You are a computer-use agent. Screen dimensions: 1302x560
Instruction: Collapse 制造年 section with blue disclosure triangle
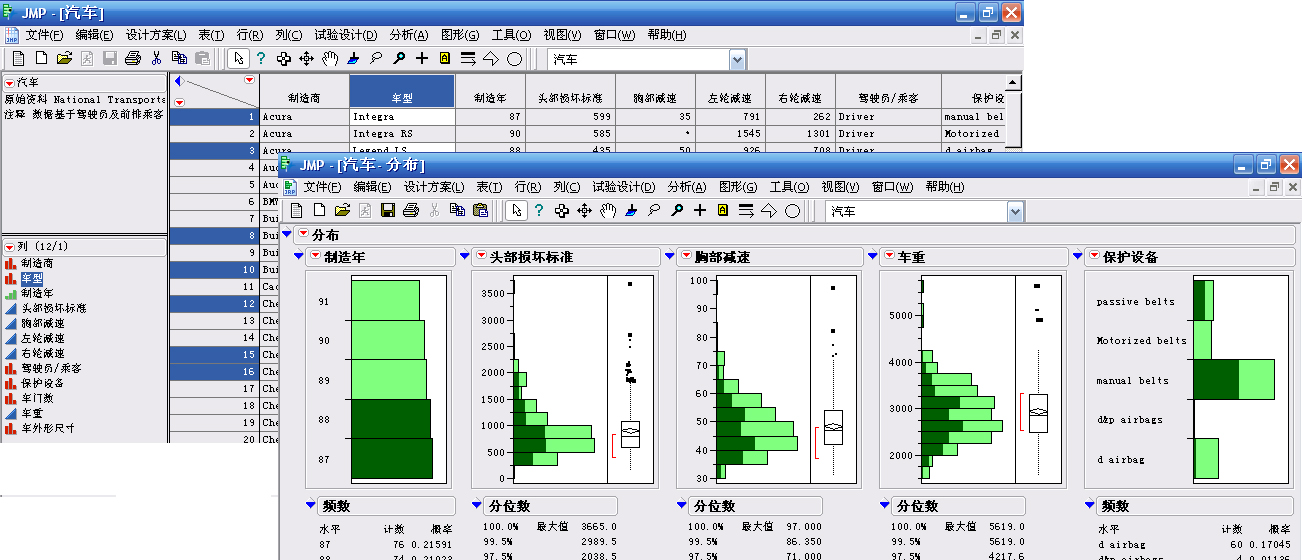[298, 257]
